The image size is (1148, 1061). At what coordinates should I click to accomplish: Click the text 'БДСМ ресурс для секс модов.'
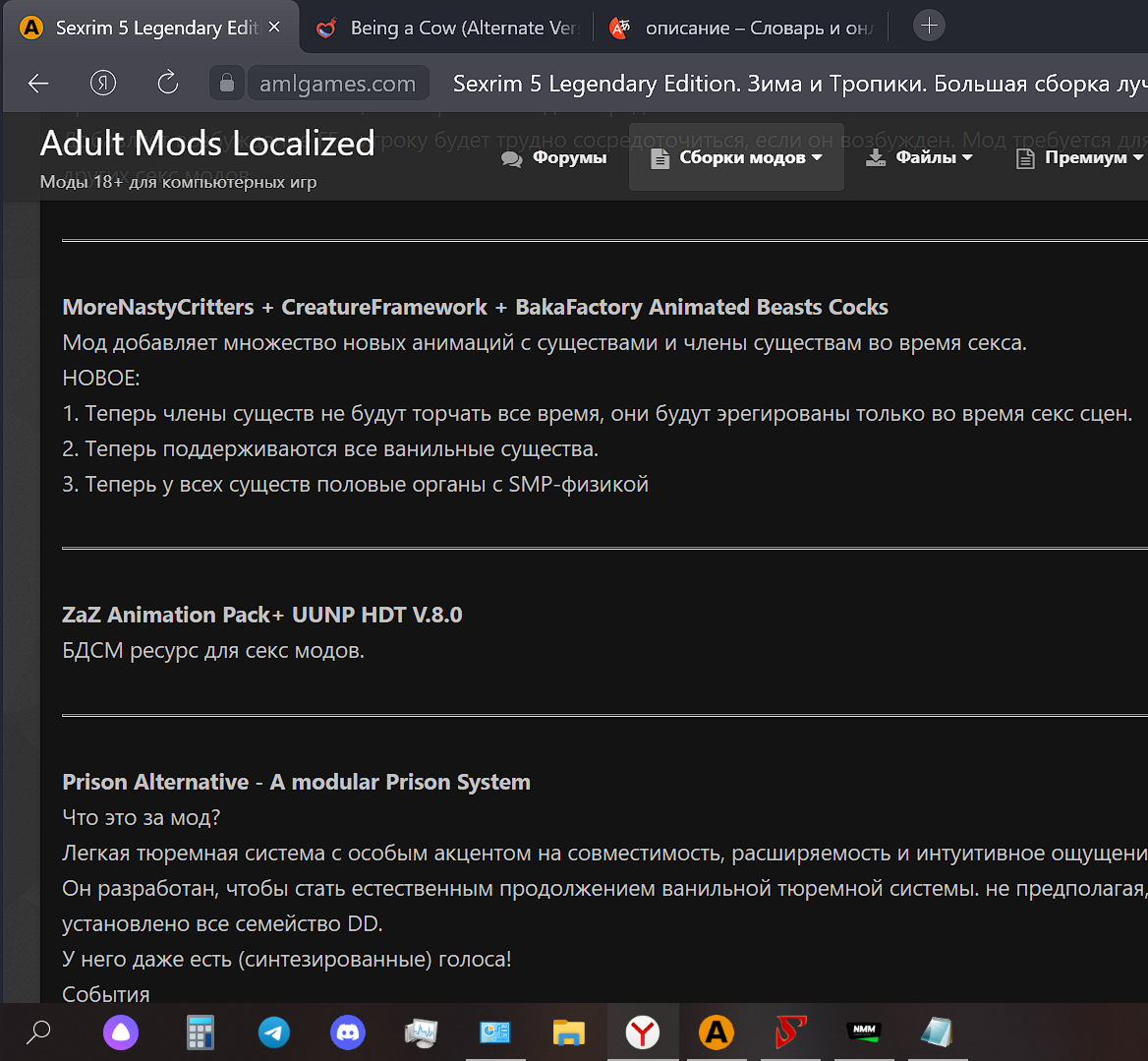tap(213, 650)
